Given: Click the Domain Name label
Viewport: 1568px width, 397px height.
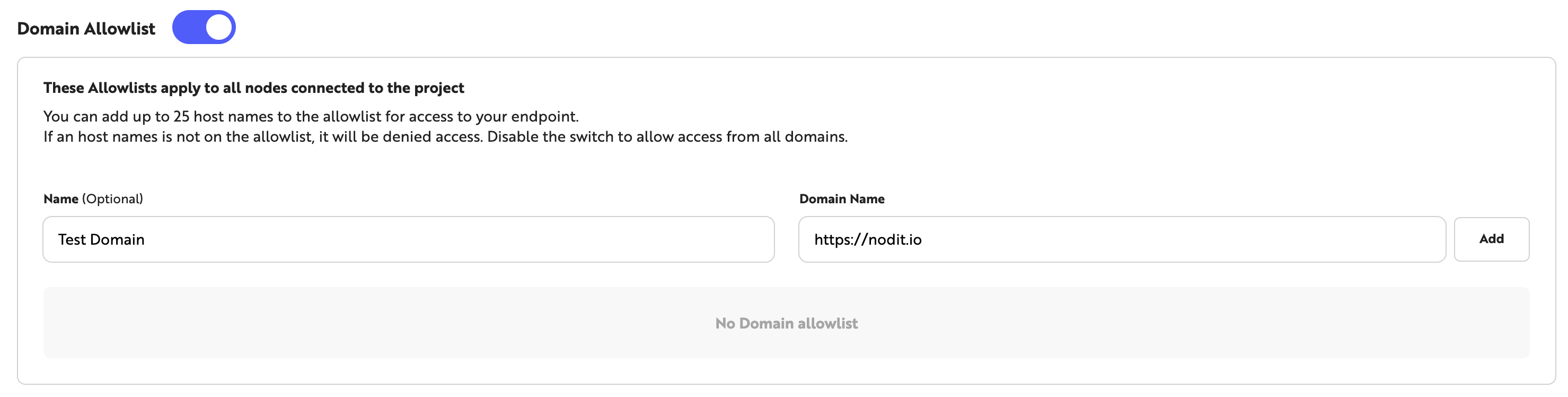Looking at the screenshot, I should (842, 198).
